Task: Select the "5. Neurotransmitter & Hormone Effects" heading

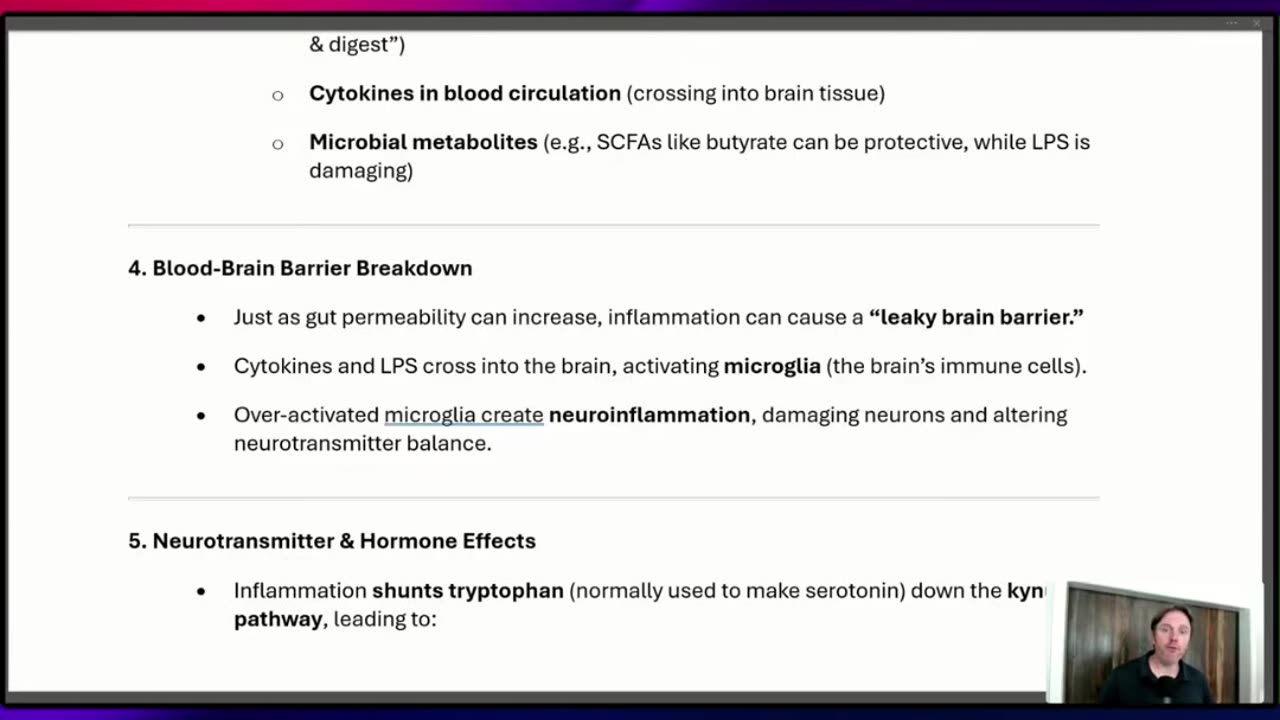Action: 332,541
